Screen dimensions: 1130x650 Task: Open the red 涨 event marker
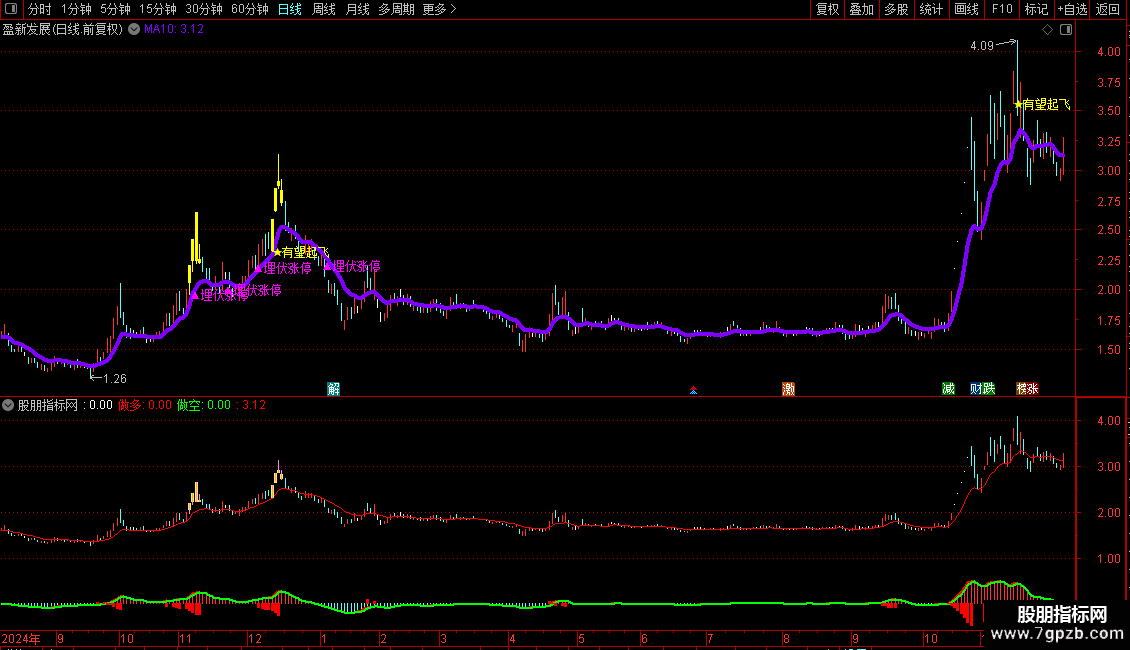point(1033,389)
